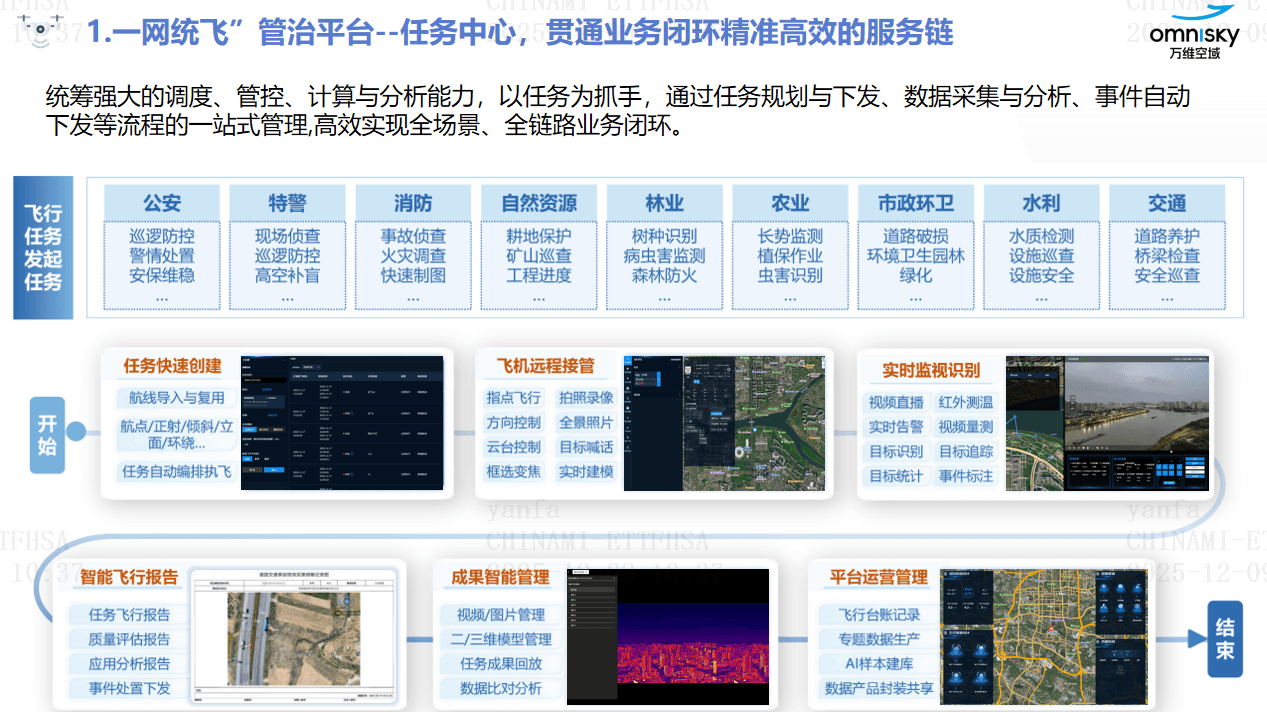Click the 飞行任务发起任务 side banner
Image resolution: width=1267 pixels, height=712 pixels.
pos(43,247)
